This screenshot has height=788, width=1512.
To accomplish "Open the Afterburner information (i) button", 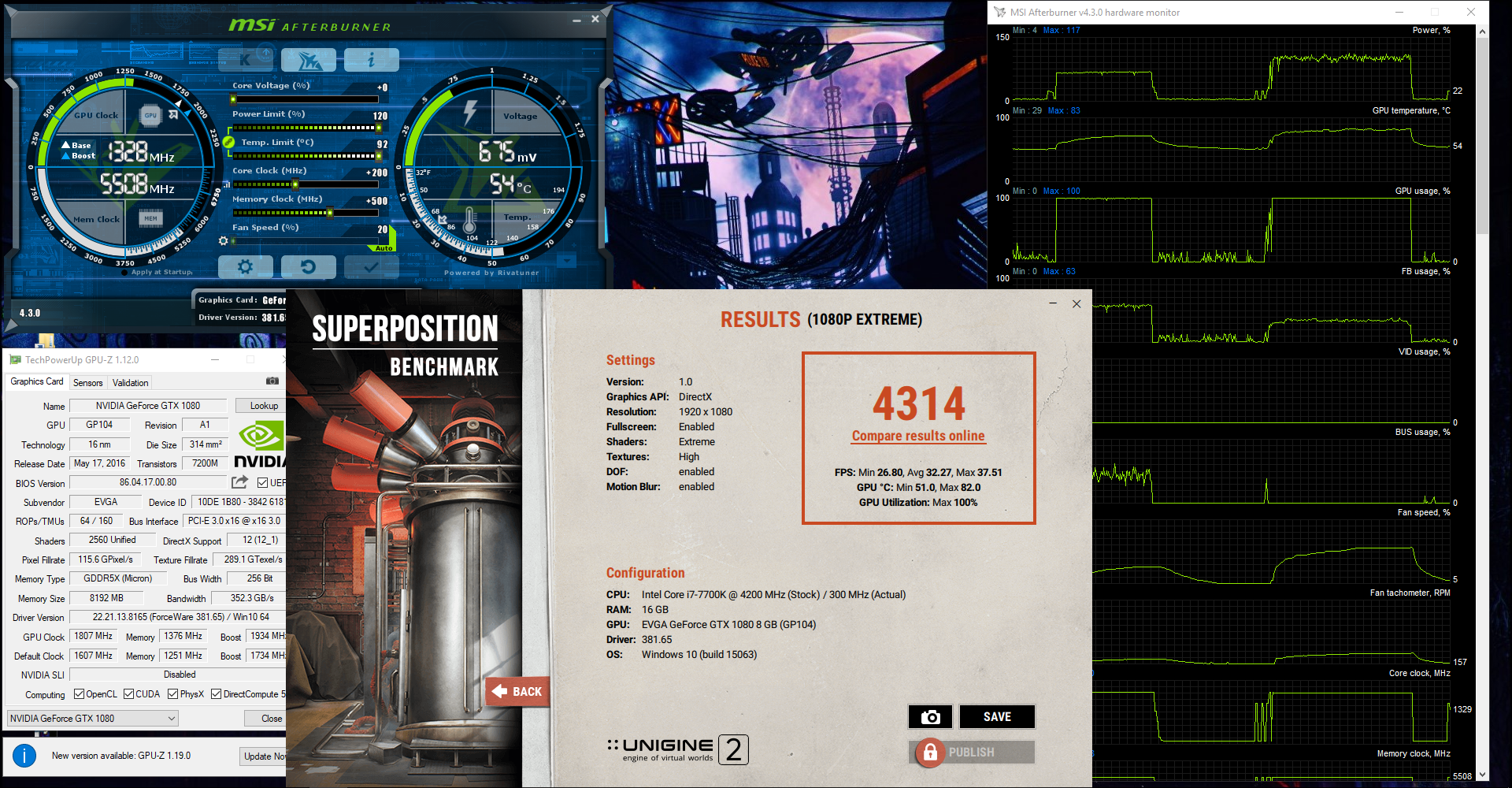I will tap(371, 59).
